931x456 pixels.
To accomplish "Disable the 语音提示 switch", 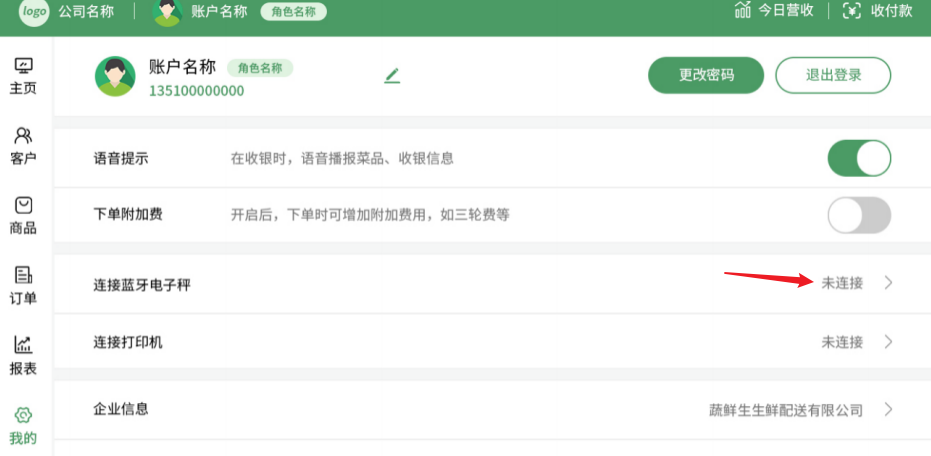I will click(x=859, y=159).
